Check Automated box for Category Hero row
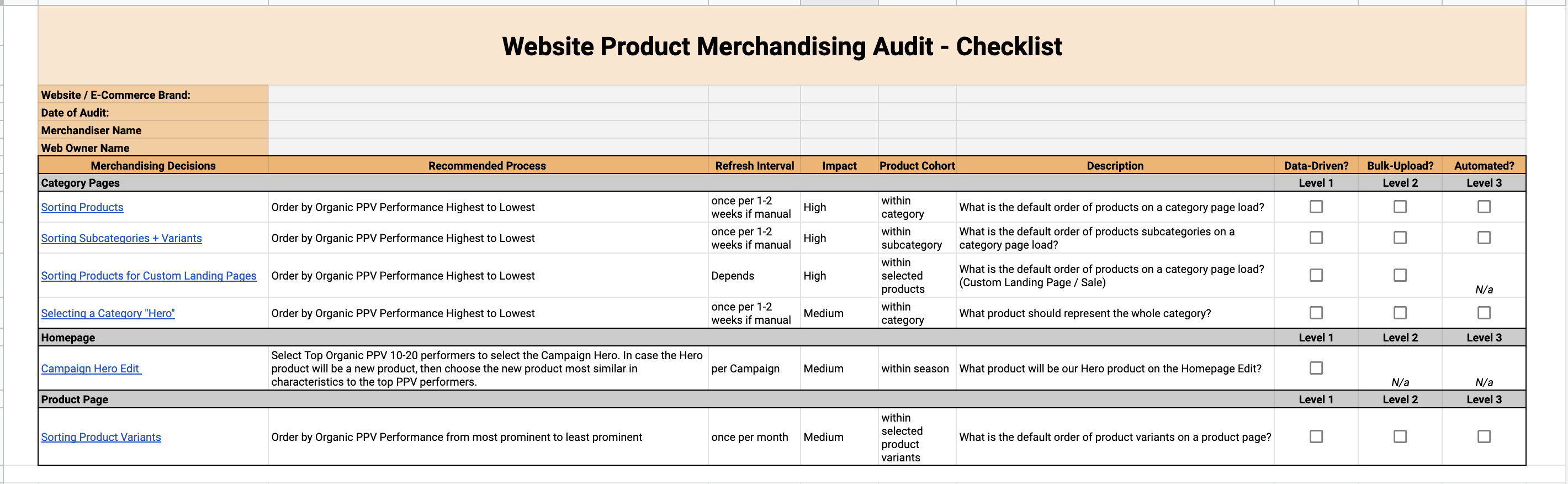 1484,313
